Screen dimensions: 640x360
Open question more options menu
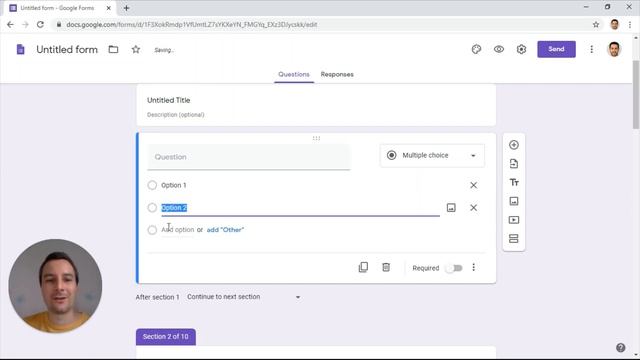[x=473, y=267]
